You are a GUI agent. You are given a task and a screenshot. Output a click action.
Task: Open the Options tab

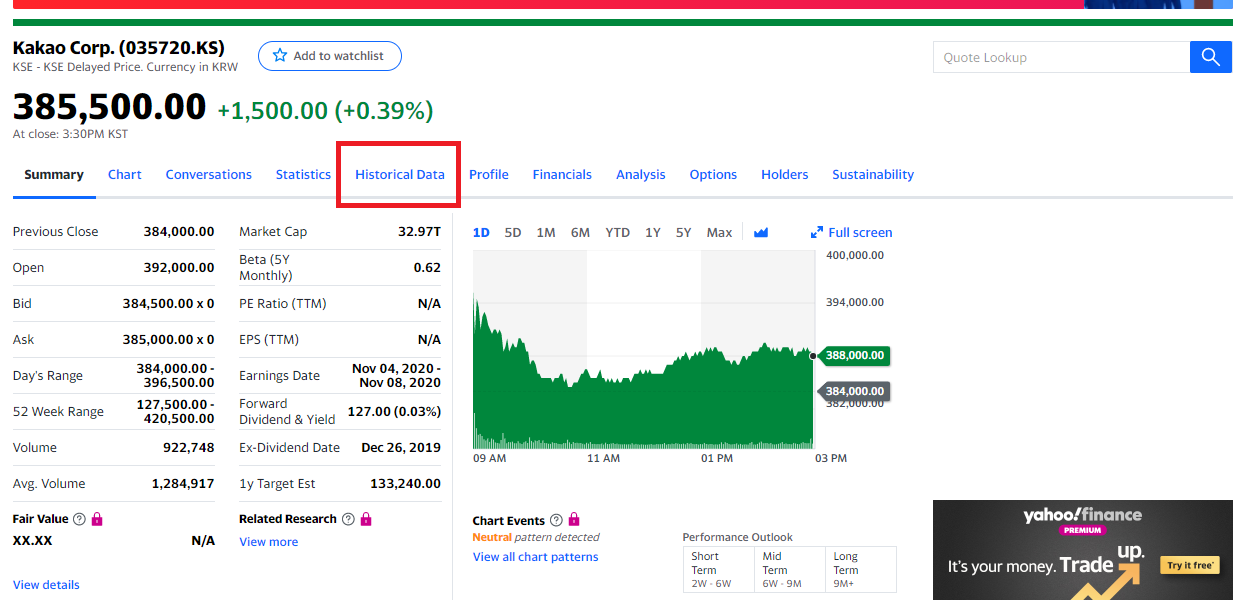[x=713, y=174]
